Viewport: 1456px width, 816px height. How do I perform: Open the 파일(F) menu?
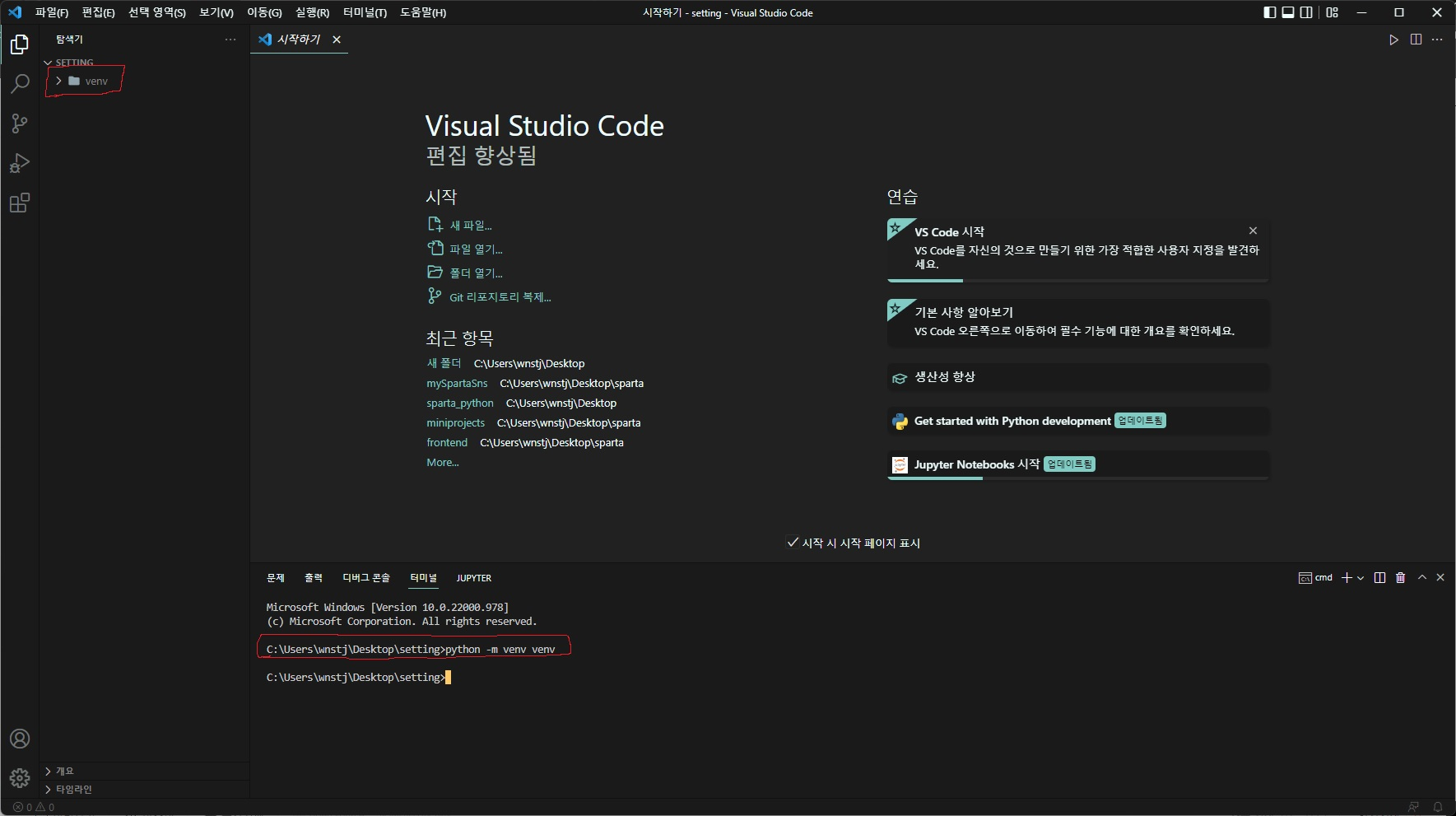click(x=52, y=12)
